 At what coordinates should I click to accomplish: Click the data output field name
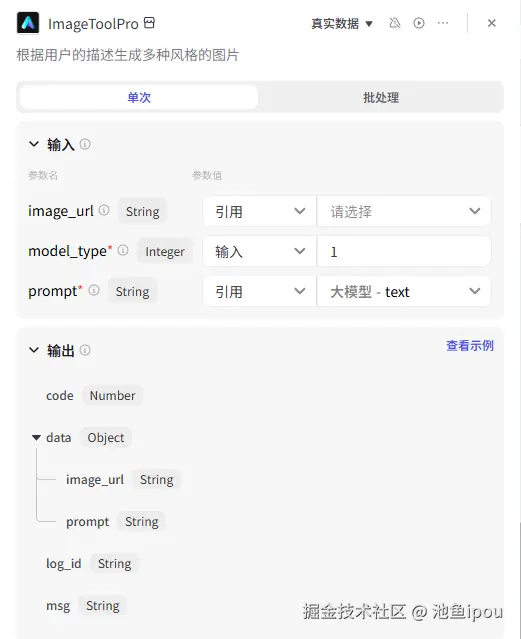(58, 438)
